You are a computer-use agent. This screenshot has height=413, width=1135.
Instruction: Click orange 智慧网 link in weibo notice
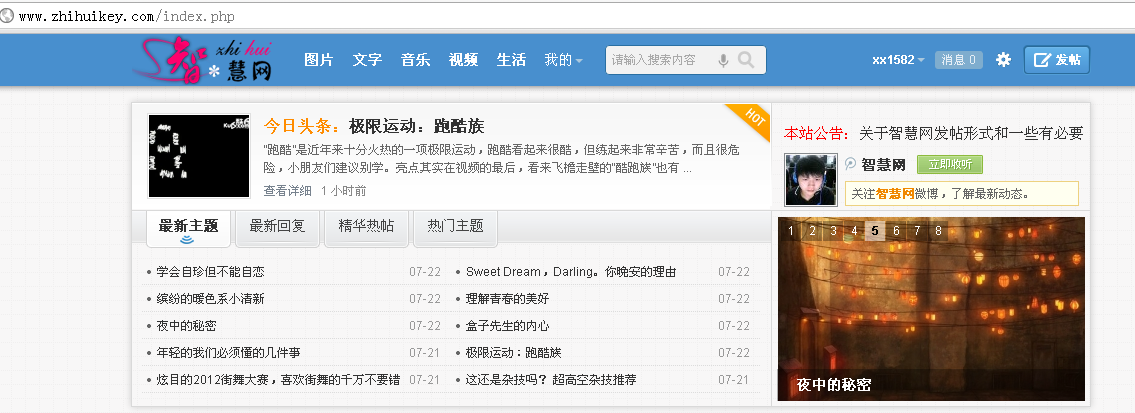(895, 194)
